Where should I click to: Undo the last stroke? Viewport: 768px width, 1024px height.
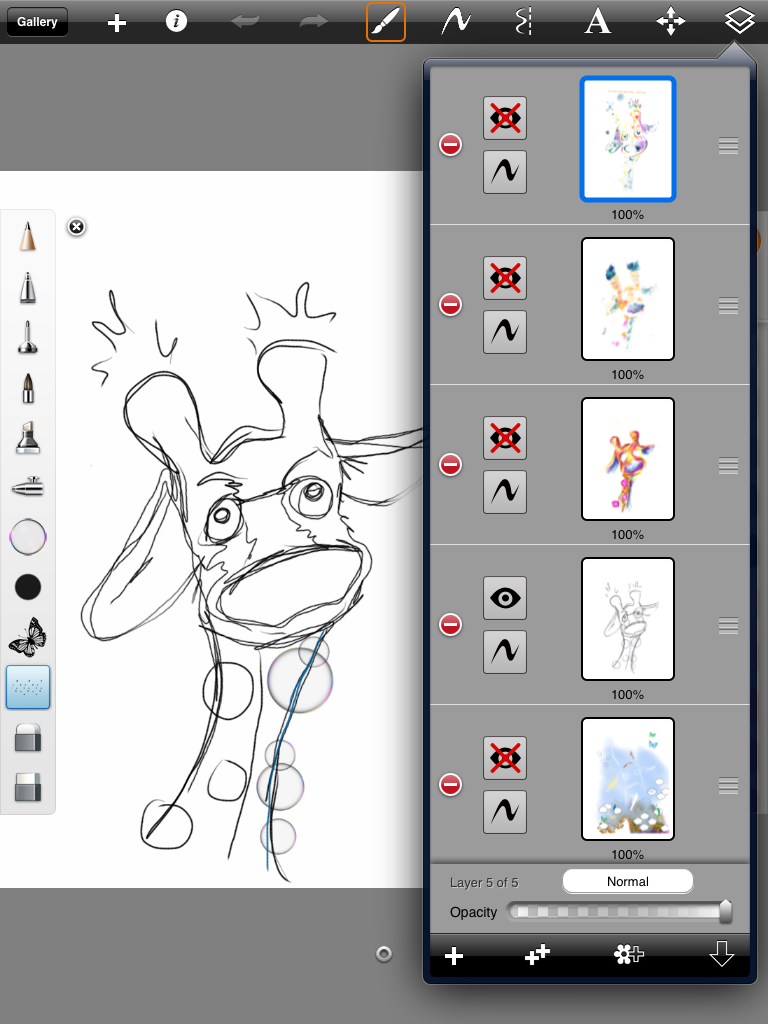point(246,22)
